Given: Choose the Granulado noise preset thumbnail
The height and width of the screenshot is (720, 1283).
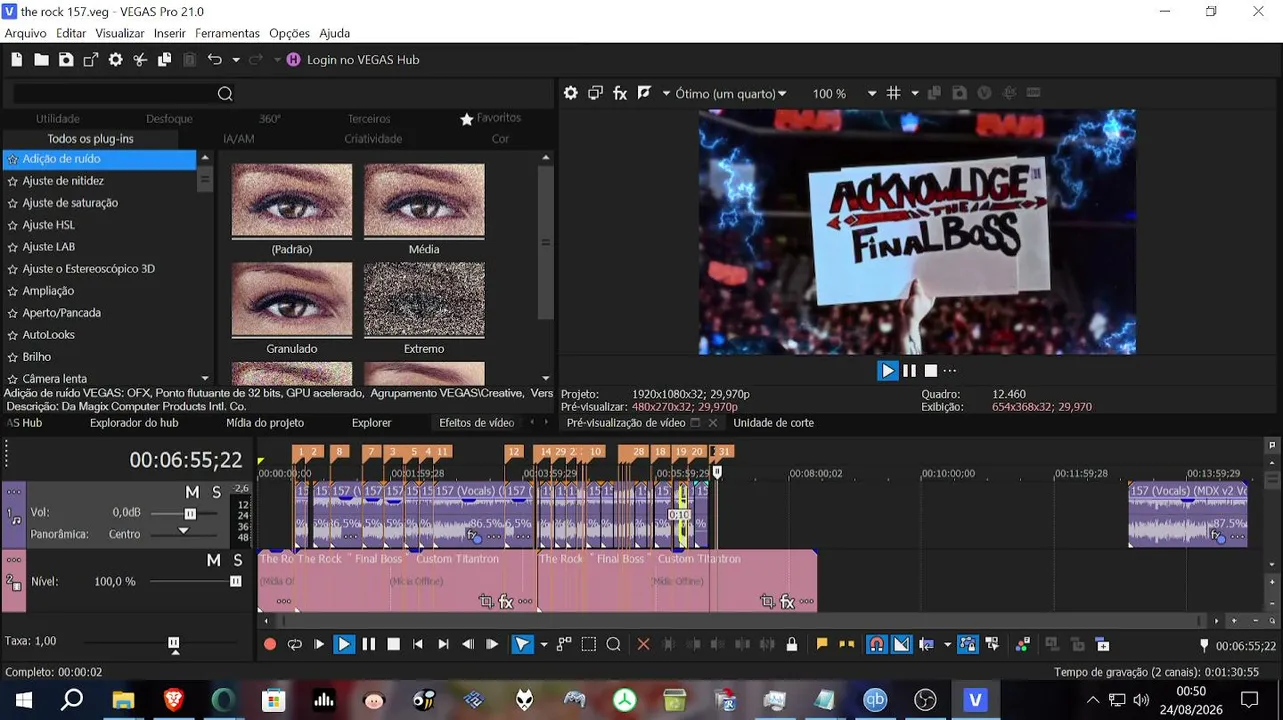Looking at the screenshot, I should tap(292, 300).
